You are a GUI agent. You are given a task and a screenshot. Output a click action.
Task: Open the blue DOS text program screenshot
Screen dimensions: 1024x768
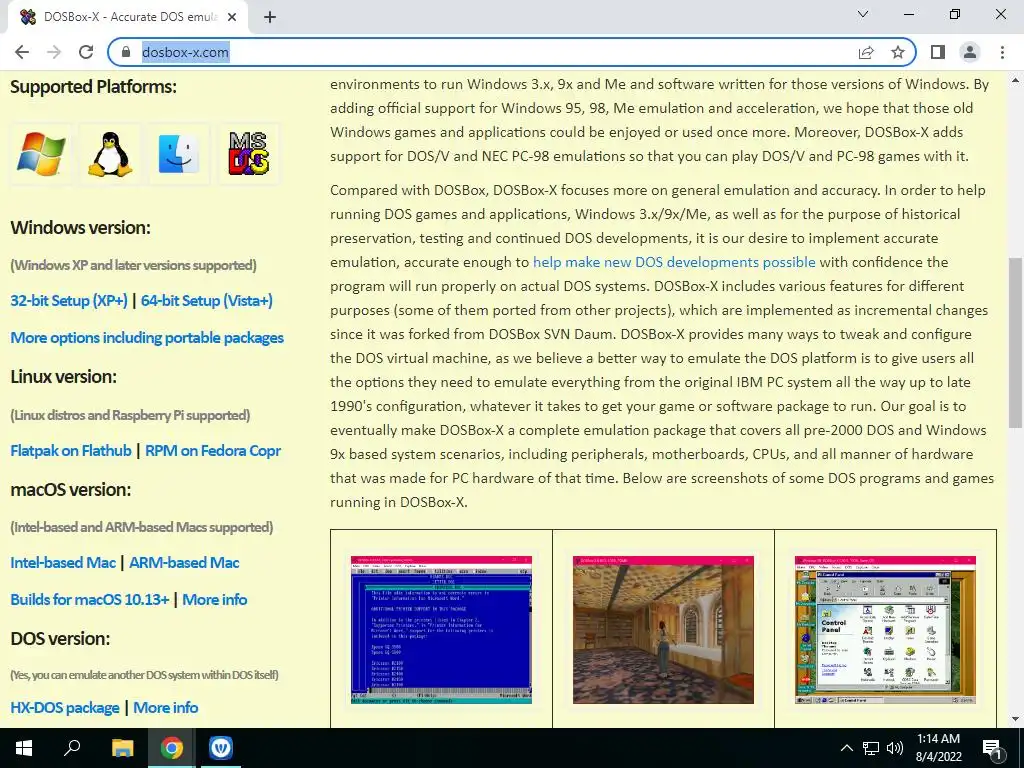[441, 630]
